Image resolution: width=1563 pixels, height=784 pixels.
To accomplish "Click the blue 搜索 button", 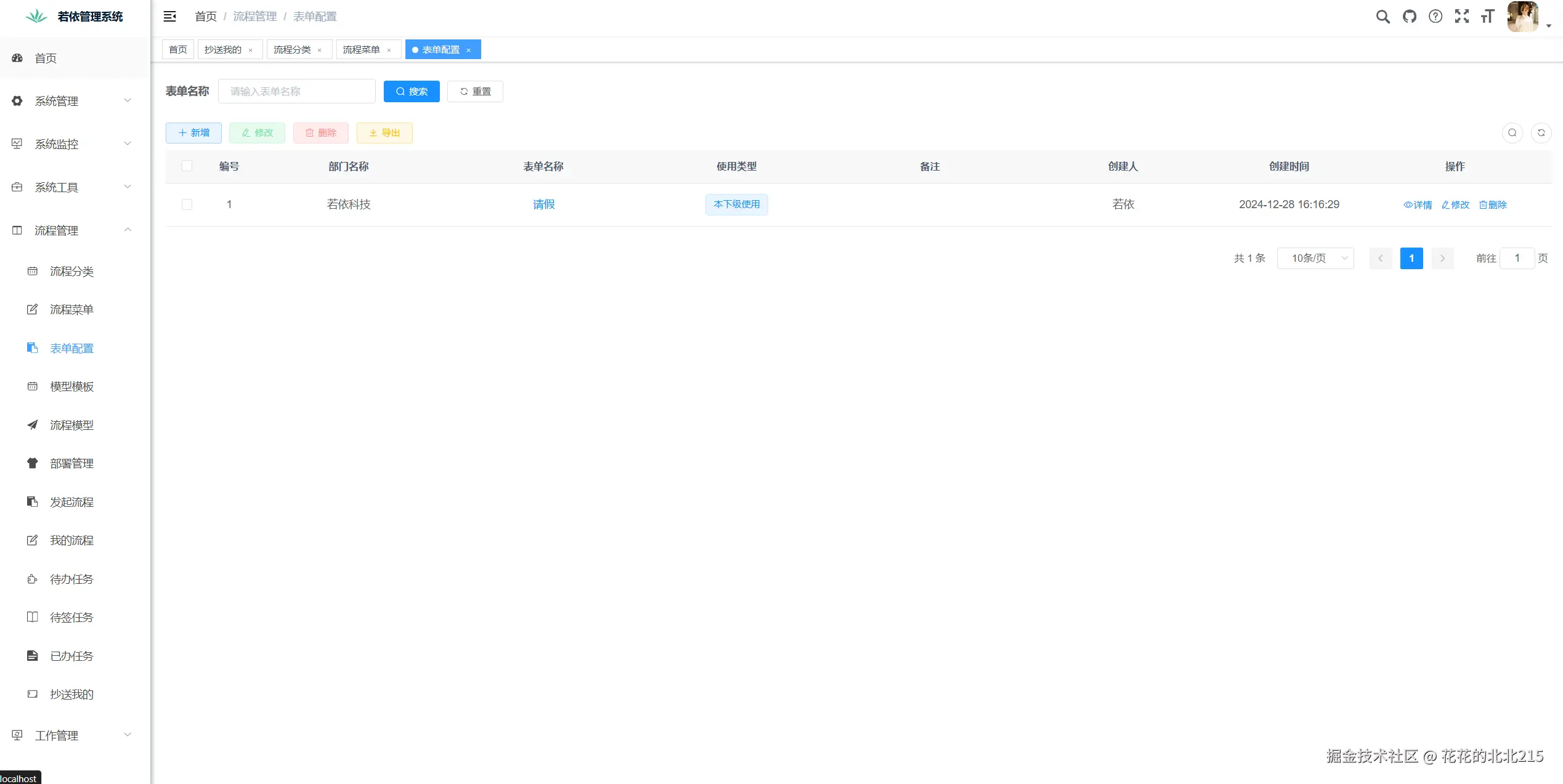I will [x=412, y=91].
